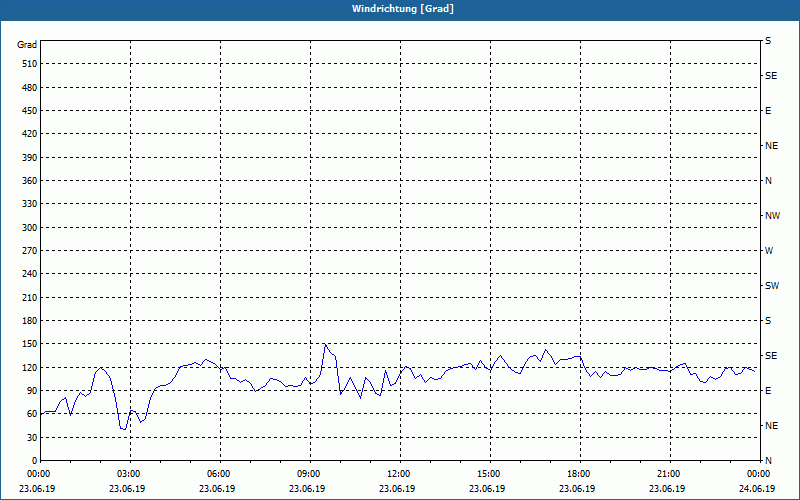Select the 240 y-axis value
Image resolution: width=800 pixels, height=500 pixels.
pos(30,273)
